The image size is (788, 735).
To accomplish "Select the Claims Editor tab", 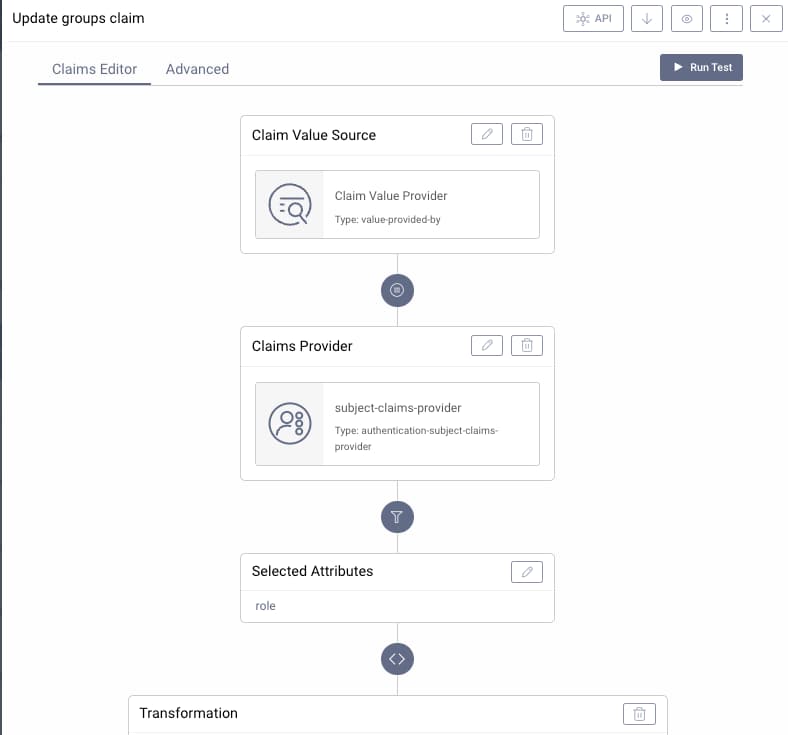I will 94,69.
